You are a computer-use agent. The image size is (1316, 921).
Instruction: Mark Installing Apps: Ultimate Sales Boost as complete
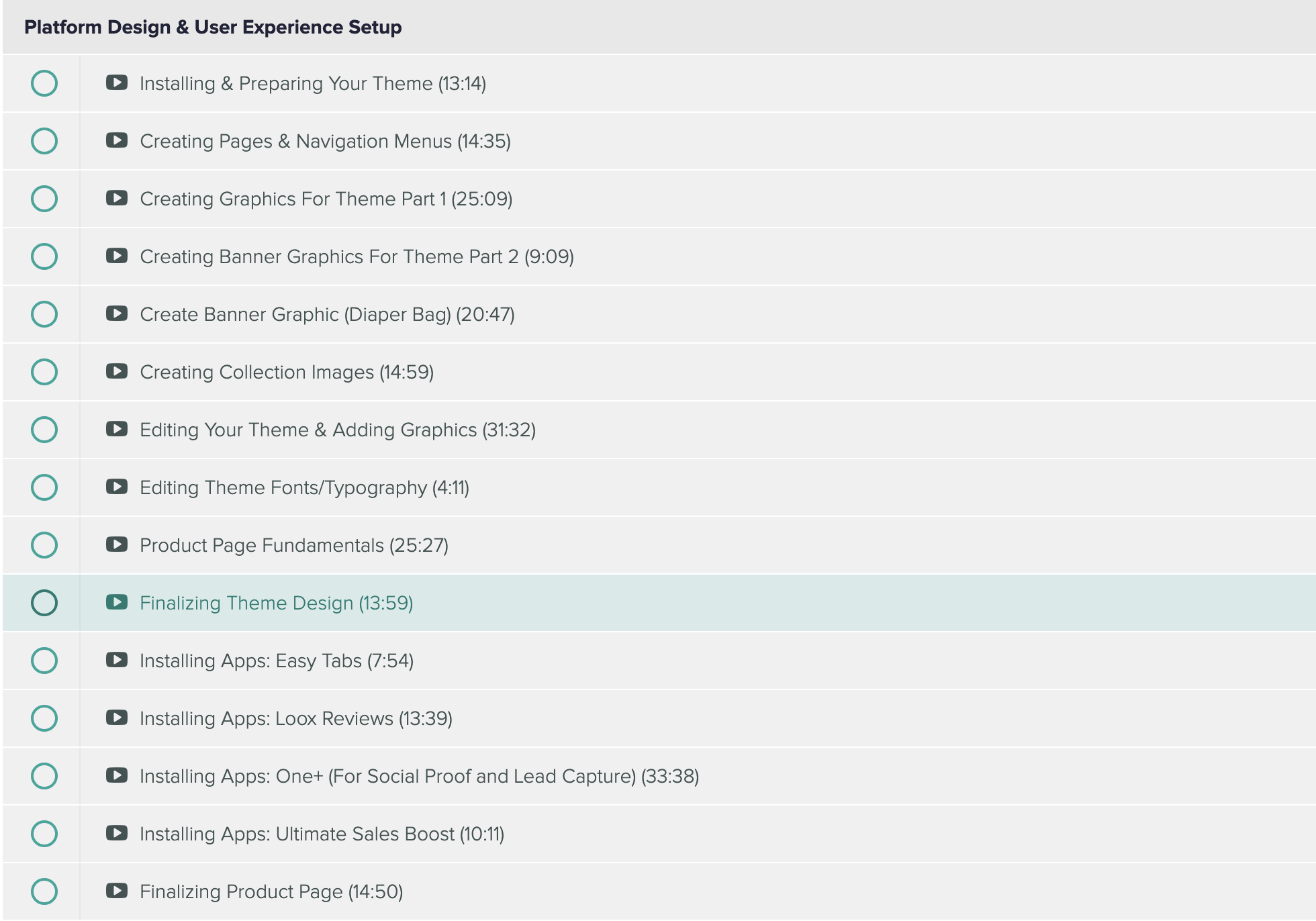coord(44,834)
